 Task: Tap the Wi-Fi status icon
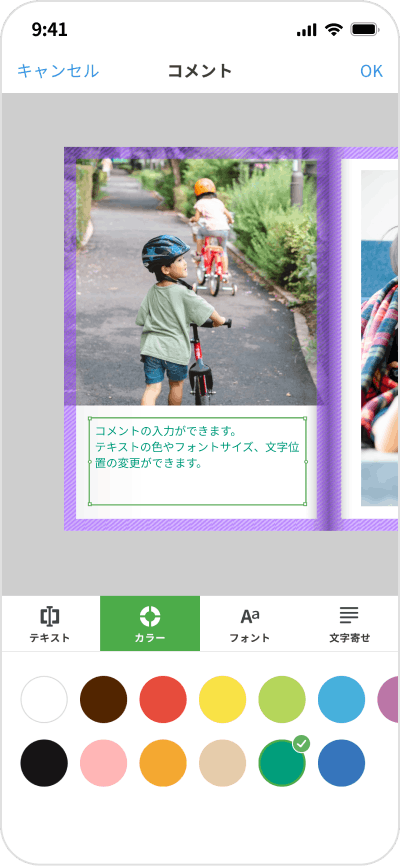[x=334, y=29]
